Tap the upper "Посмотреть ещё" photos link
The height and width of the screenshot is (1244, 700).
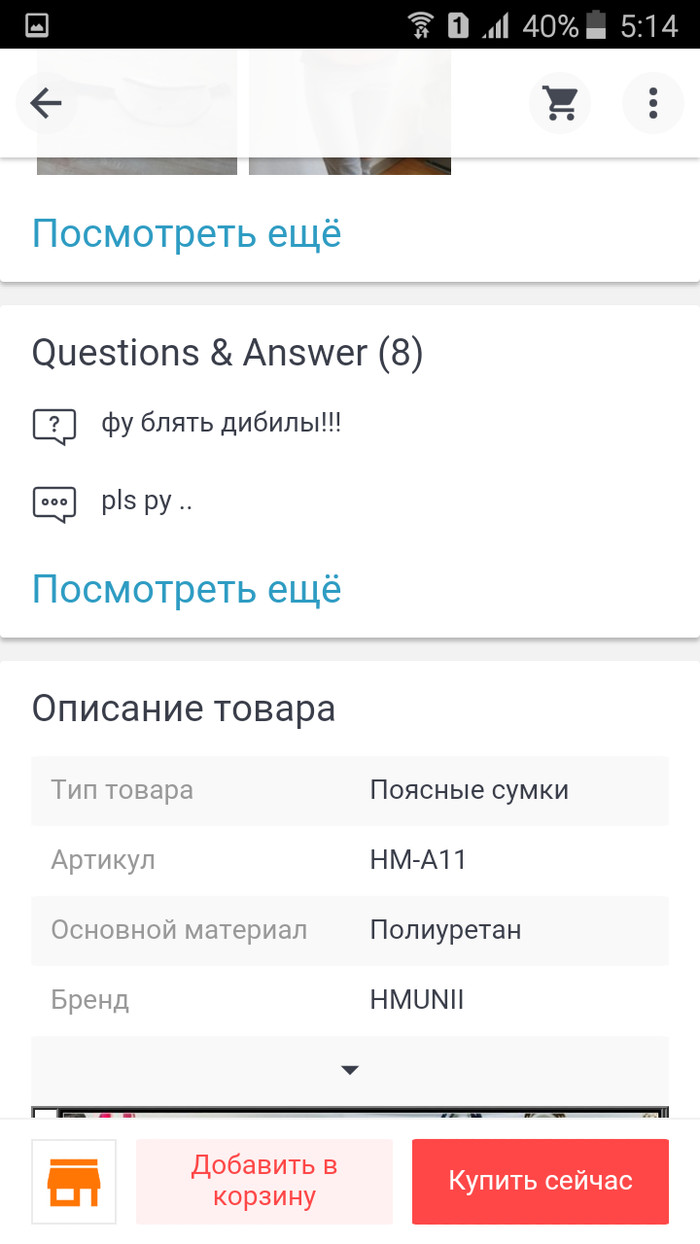pyautogui.click(x=187, y=234)
